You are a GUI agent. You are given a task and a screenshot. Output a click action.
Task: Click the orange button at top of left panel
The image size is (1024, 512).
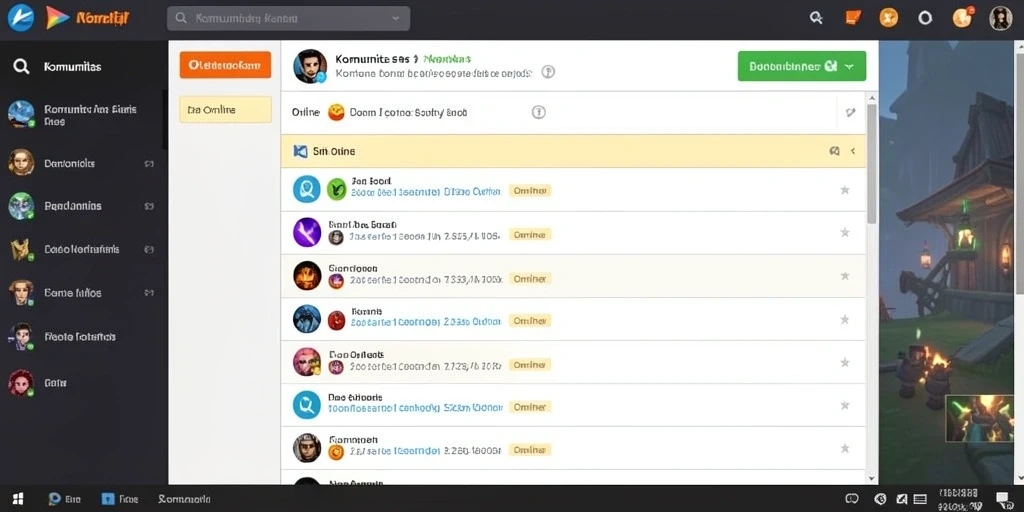click(225, 65)
